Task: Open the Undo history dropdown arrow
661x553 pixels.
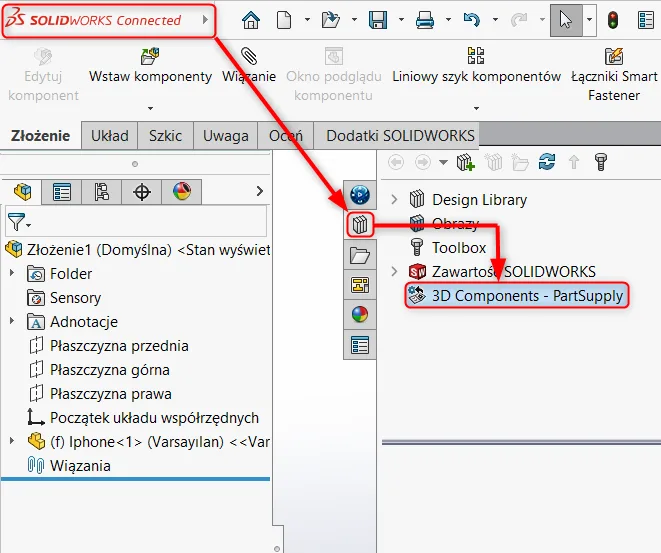Action: (495, 19)
